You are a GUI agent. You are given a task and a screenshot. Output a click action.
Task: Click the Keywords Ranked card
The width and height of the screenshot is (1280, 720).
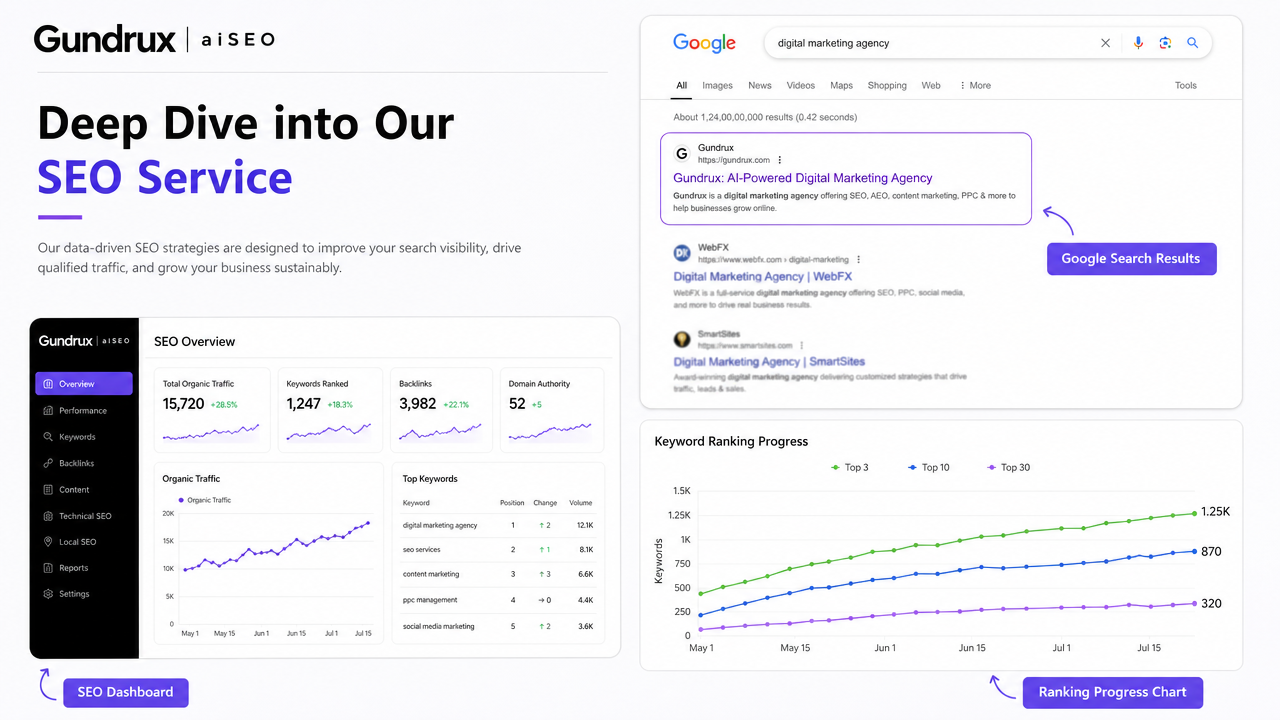click(x=329, y=409)
